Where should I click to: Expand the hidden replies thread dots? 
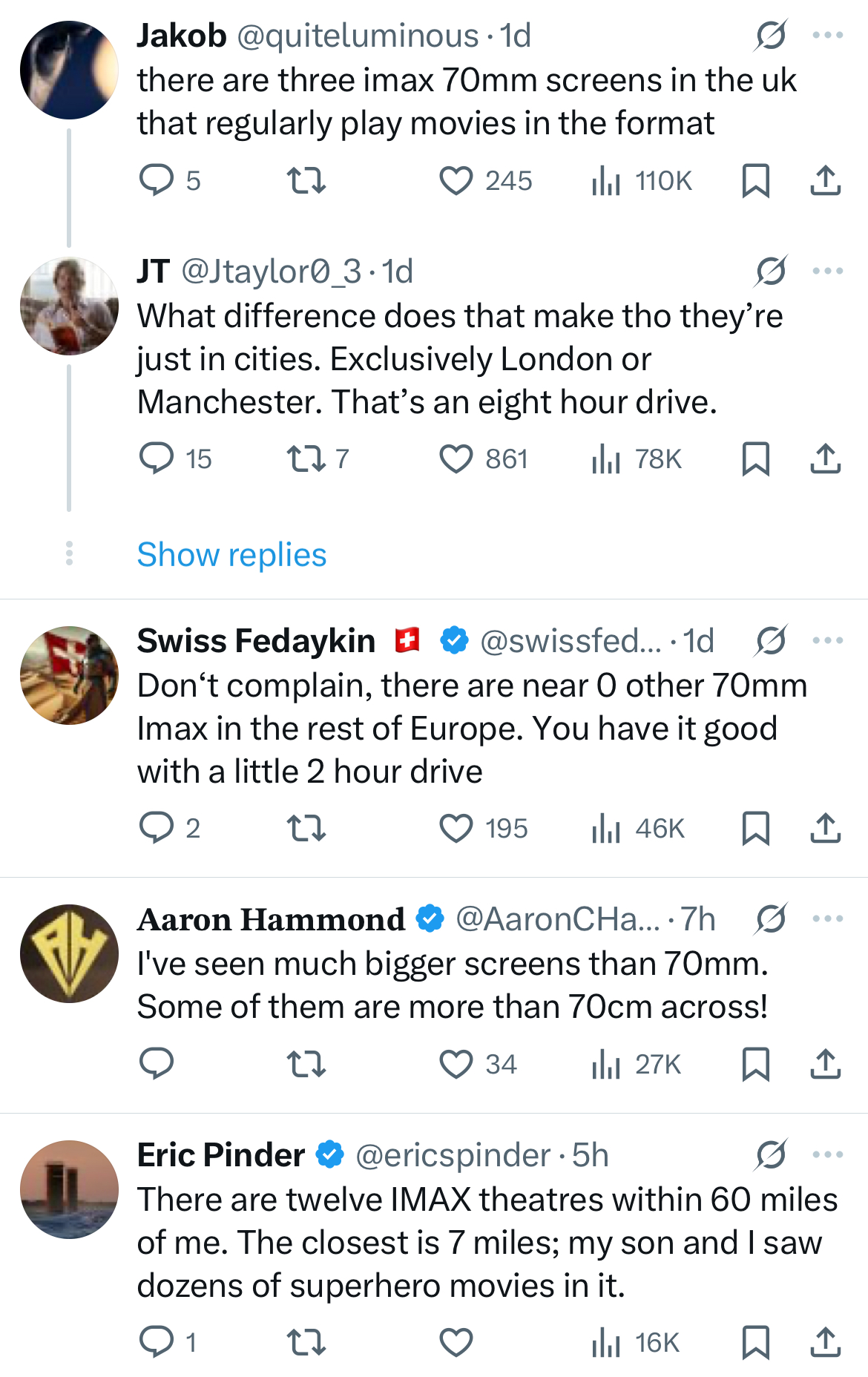pyautogui.click(x=69, y=553)
